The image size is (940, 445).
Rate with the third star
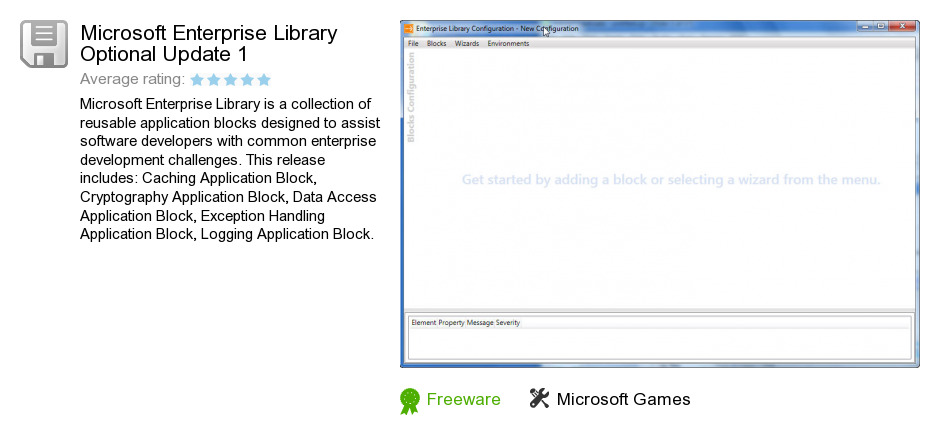(231, 80)
